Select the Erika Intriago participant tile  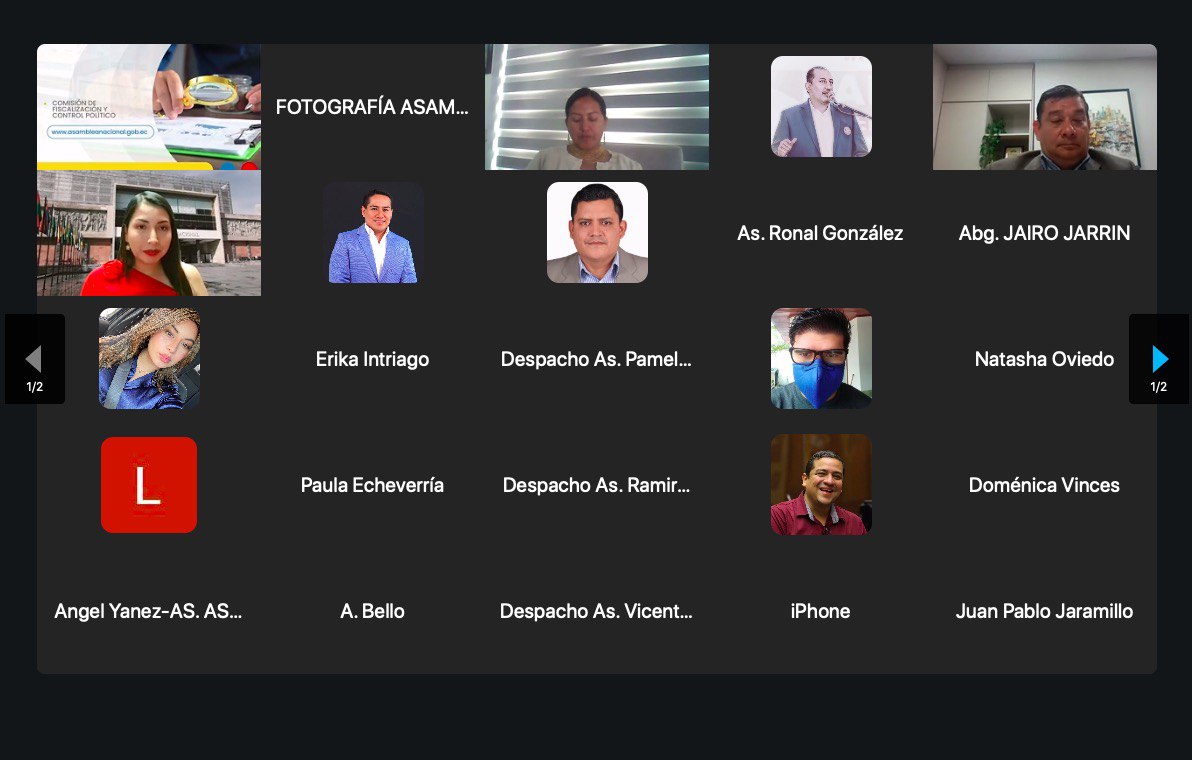(372, 359)
